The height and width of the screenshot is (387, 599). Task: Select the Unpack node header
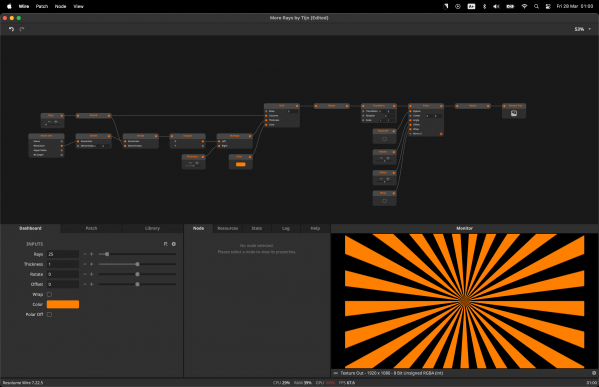pyautogui.click(x=187, y=136)
